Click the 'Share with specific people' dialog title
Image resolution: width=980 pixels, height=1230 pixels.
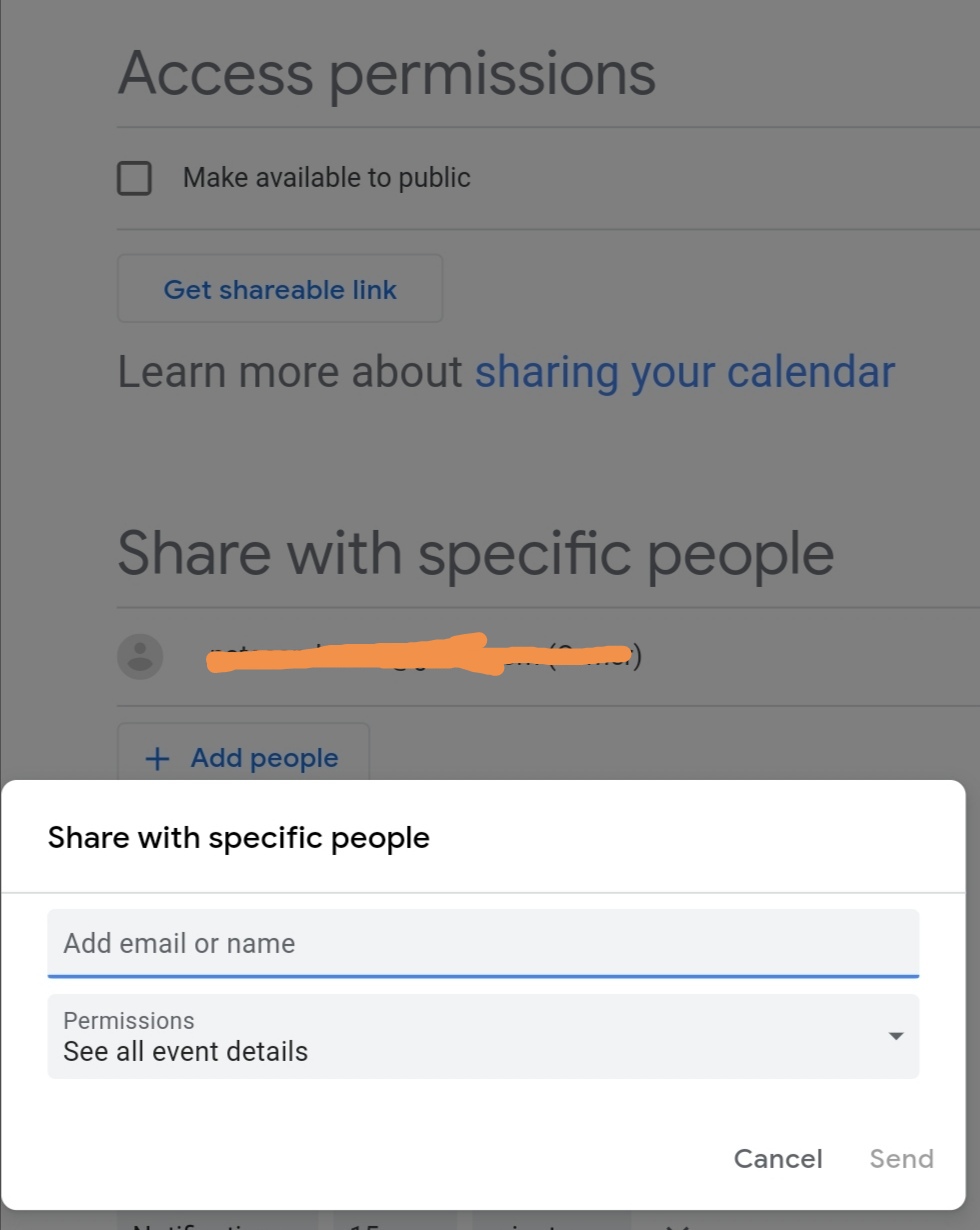[x=239, y=838]
